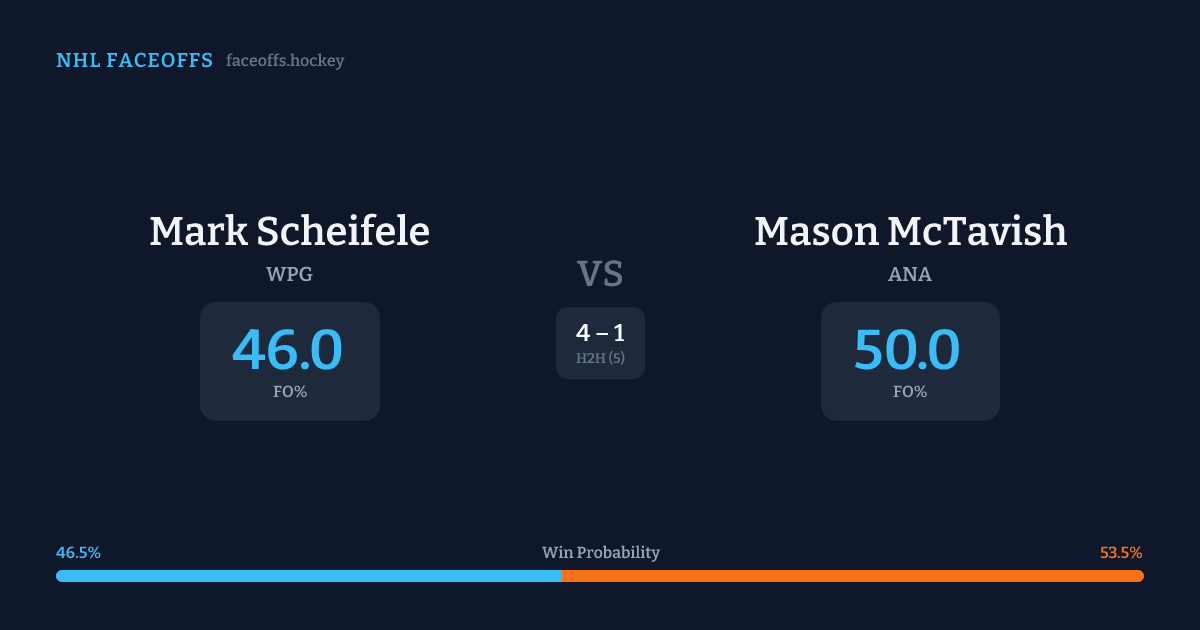This screenshot has height=630, width=1200.
Task: Click the 46.5% win probability label
Action: point(78,553)
